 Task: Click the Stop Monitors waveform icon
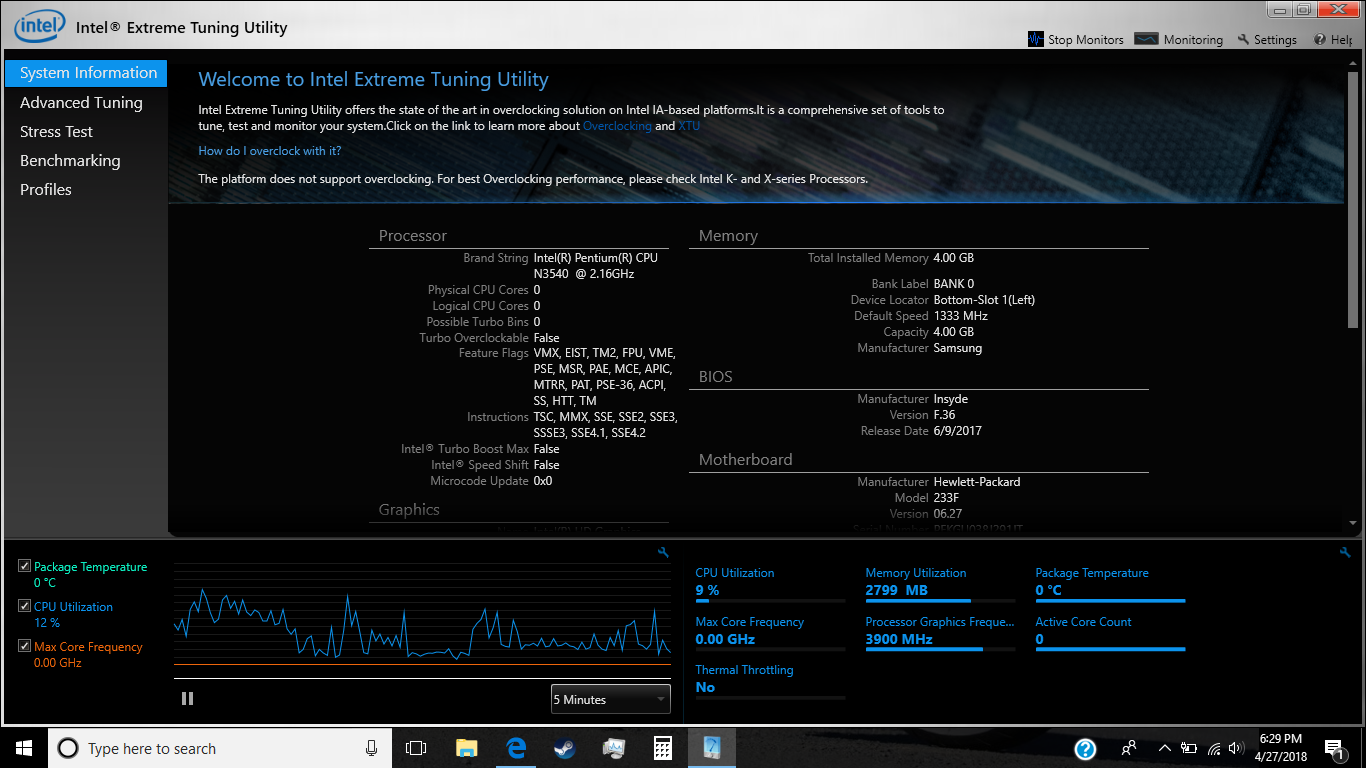point(1036,39)
